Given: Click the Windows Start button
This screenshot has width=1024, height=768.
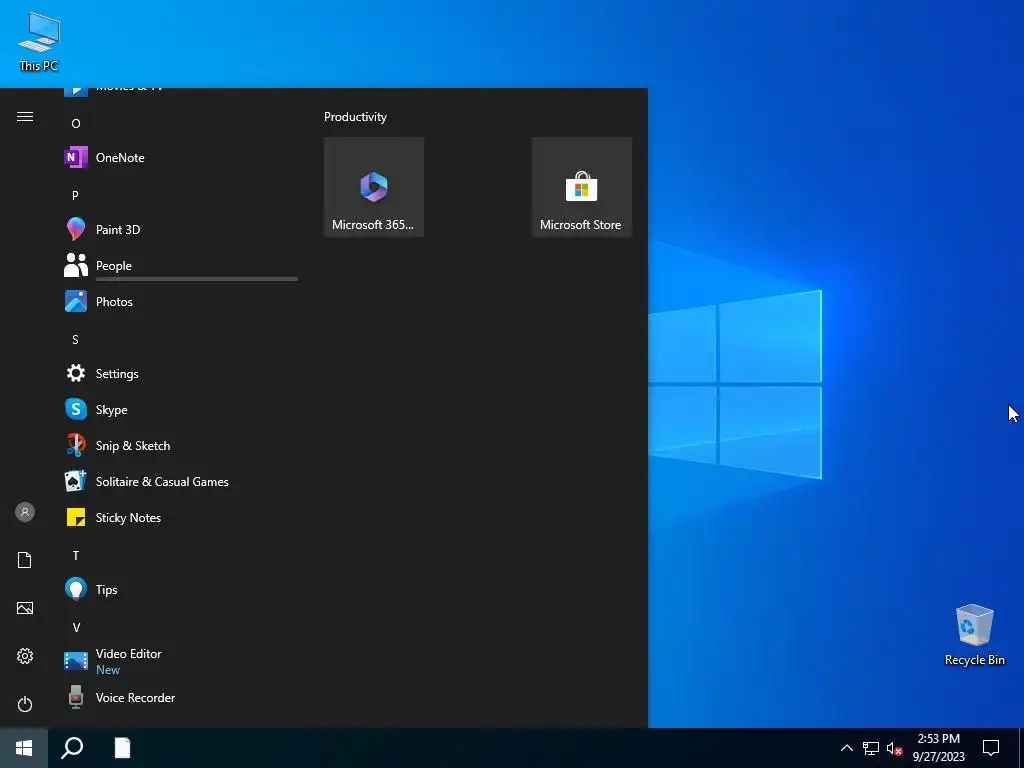Looking at the screenshot, I should point(24,748).
